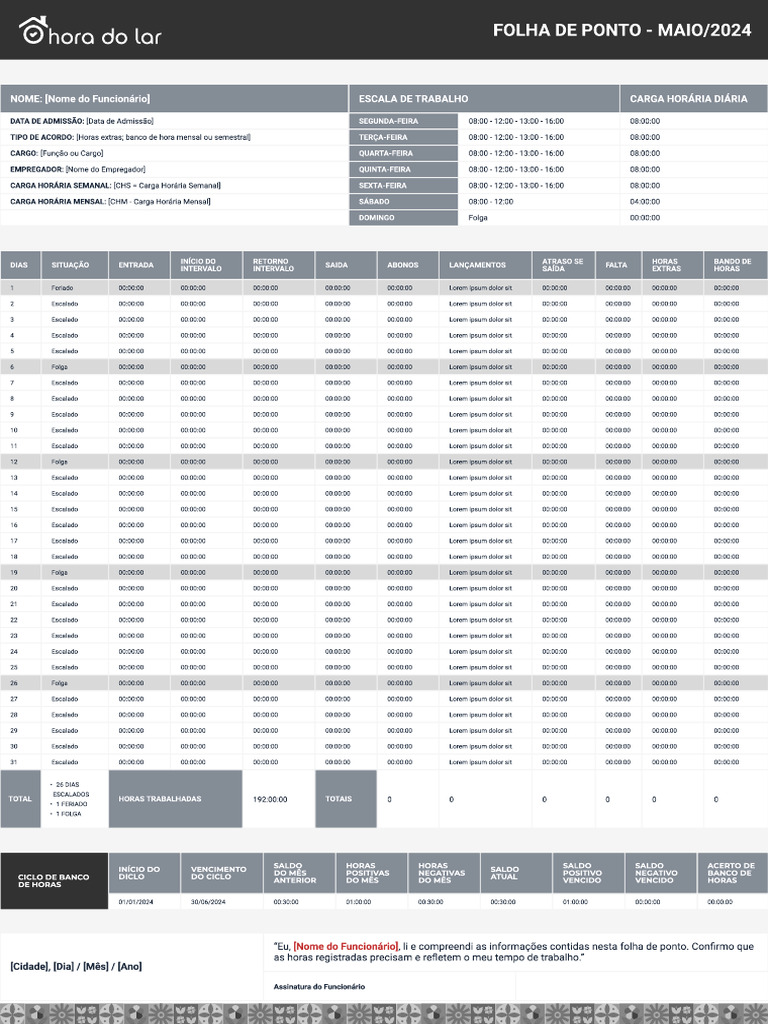
Task: Select the LANÇAMENTOS column header
Action: 485,265
